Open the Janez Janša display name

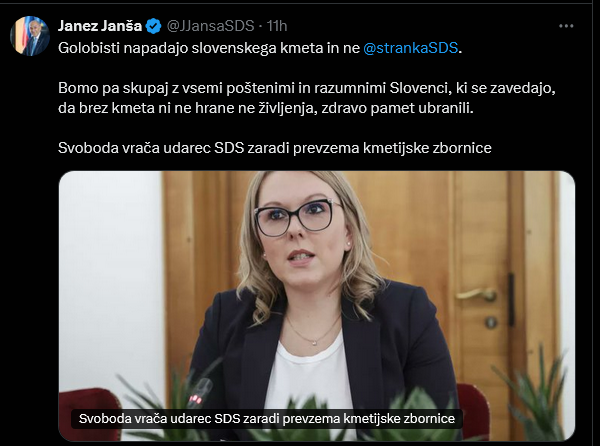(x=100, y=26)
